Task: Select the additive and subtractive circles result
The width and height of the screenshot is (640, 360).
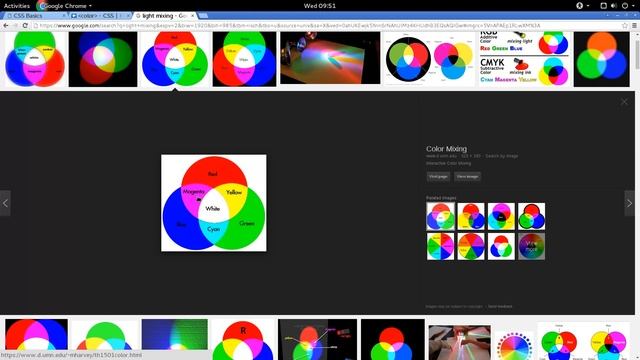Action: (x=430, y=59)
